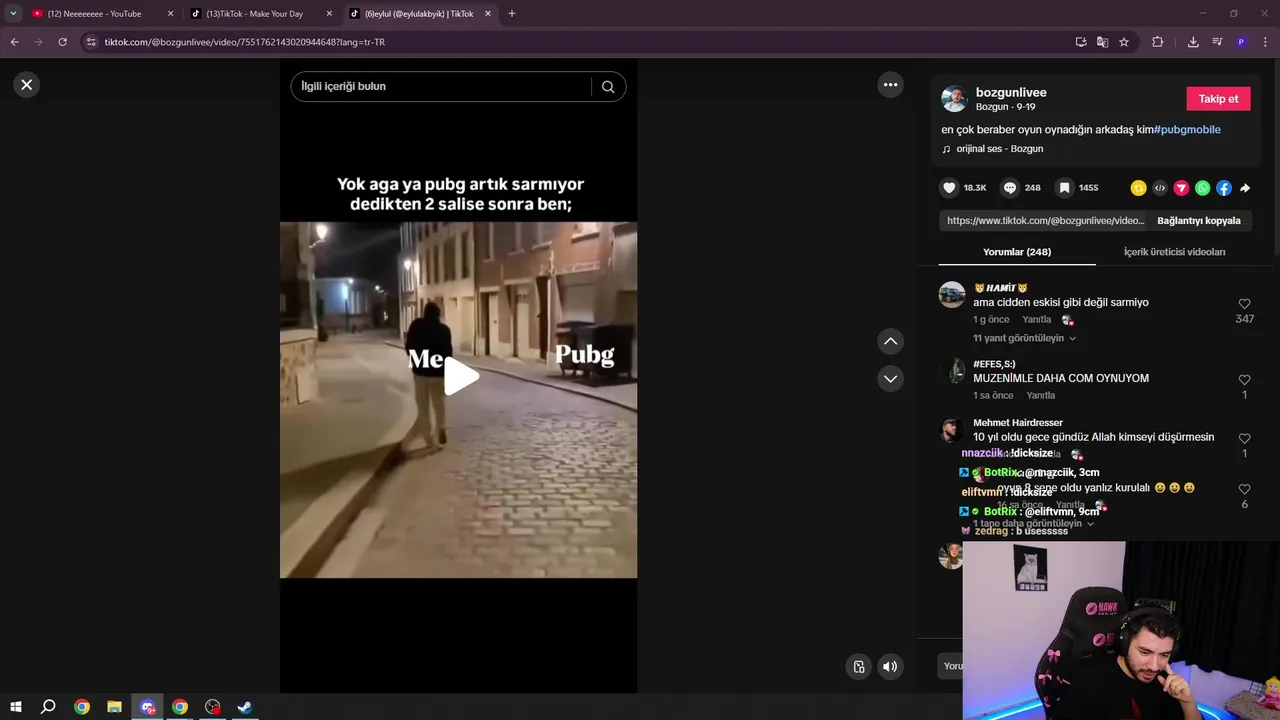The width and height of the screenshot is (1280, 720).
Task: Open site information icon in address bar
Action: [91, 42]
